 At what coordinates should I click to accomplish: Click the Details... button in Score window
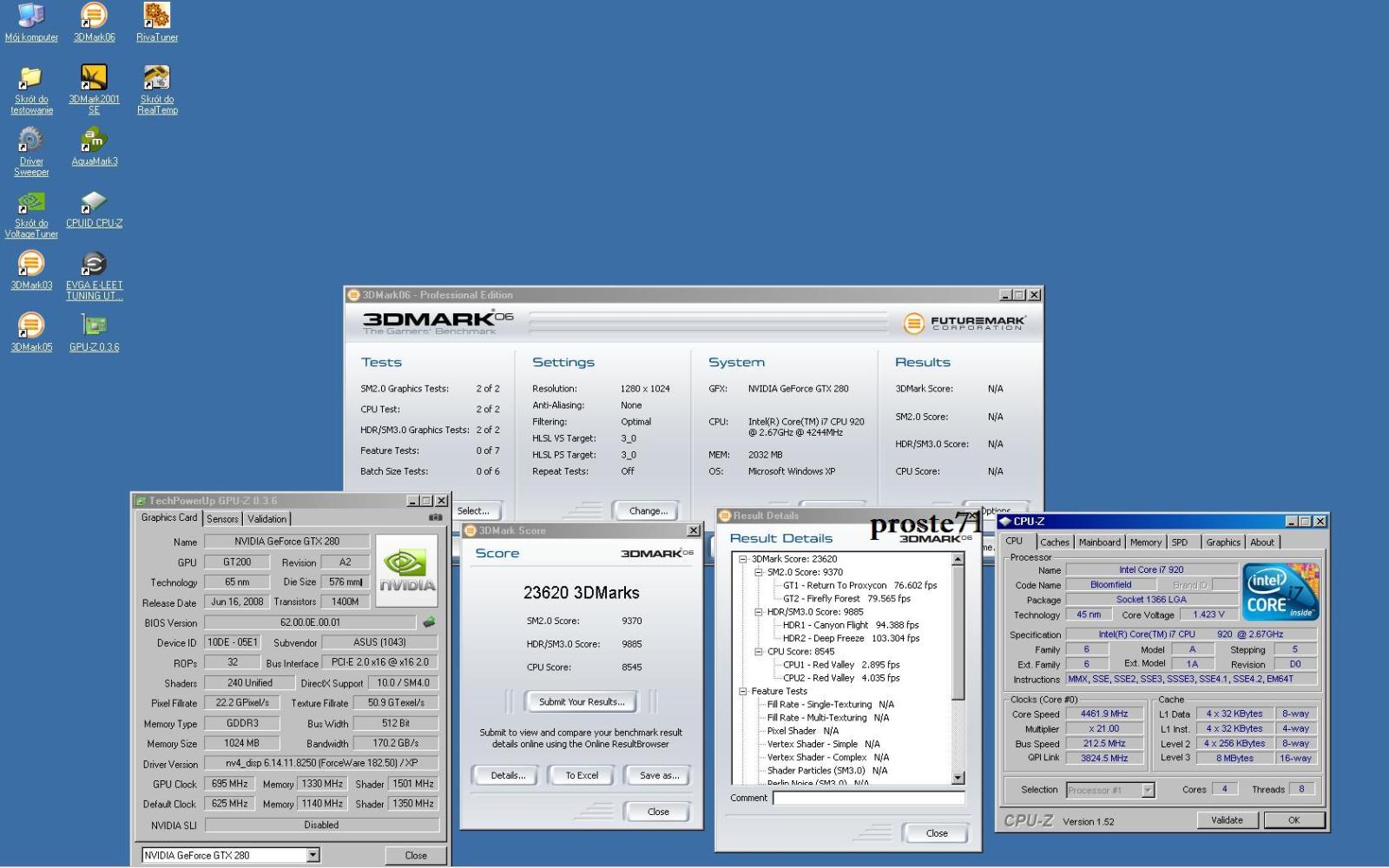[508, 775]
